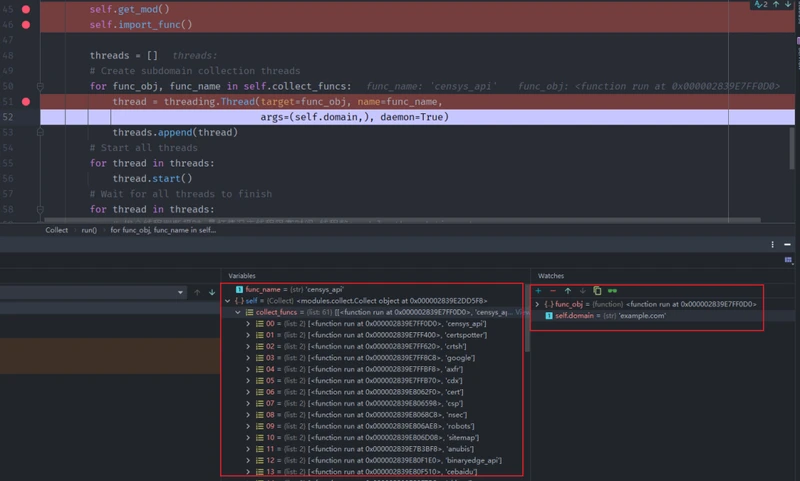The width and height of the screenshot is (800, 481).
Task: Click 'thread.start()' code on line 56
Action: tap(153, 179)
